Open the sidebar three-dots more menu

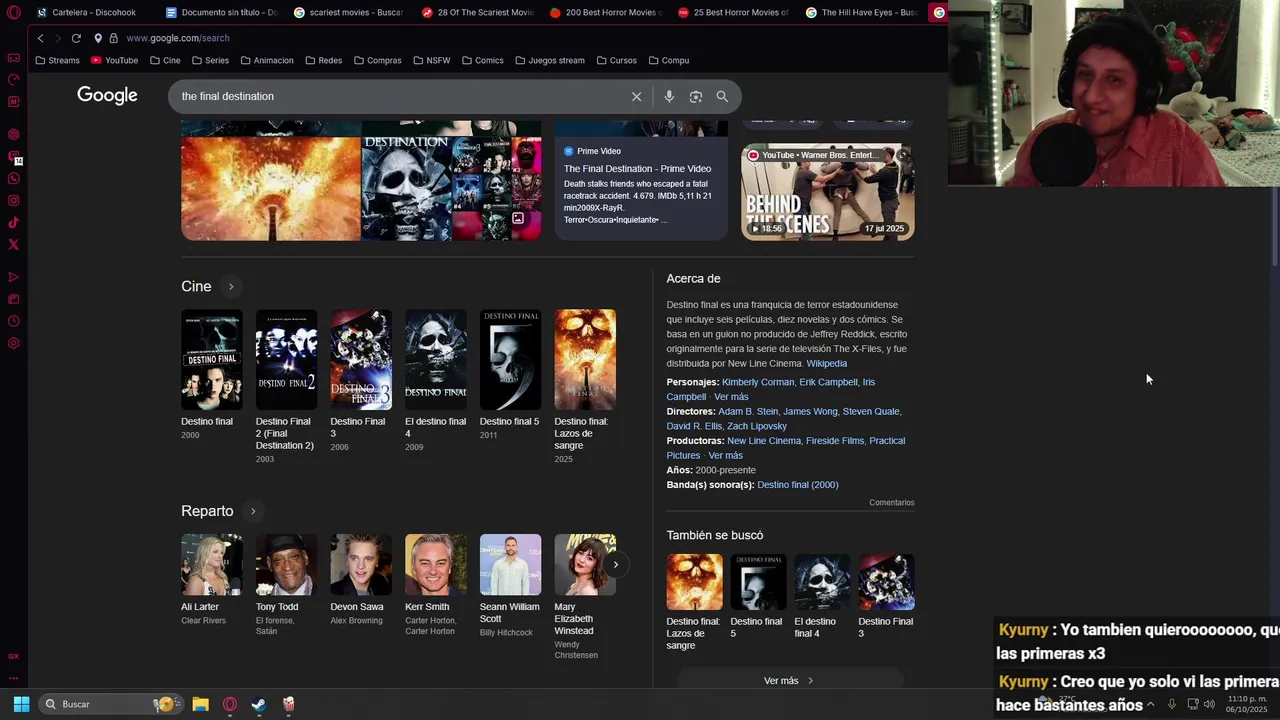[x=13, y=678]
